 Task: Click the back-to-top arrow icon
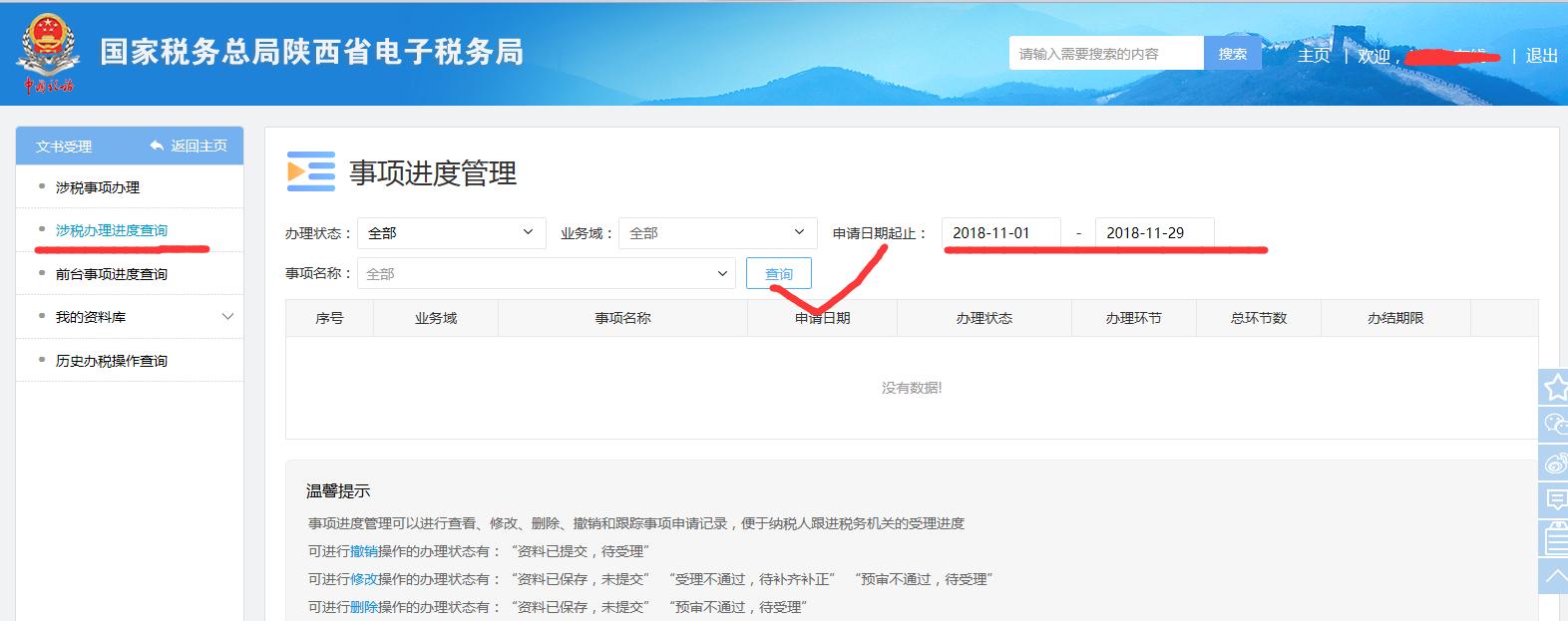[1554, 575]
